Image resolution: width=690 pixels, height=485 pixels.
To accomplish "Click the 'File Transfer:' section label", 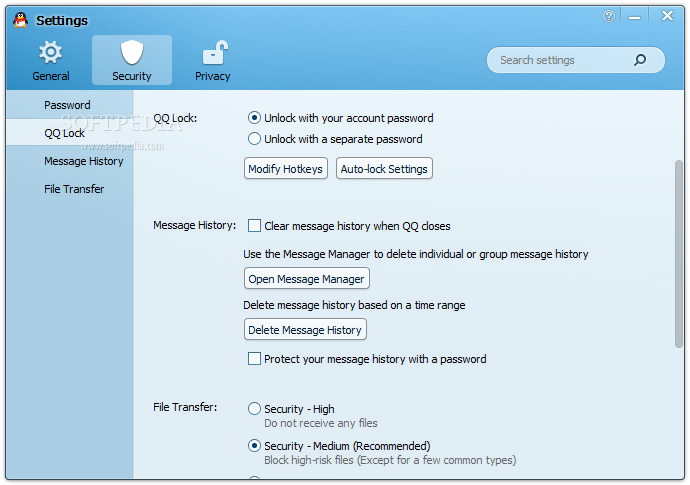I will point(185,407).
